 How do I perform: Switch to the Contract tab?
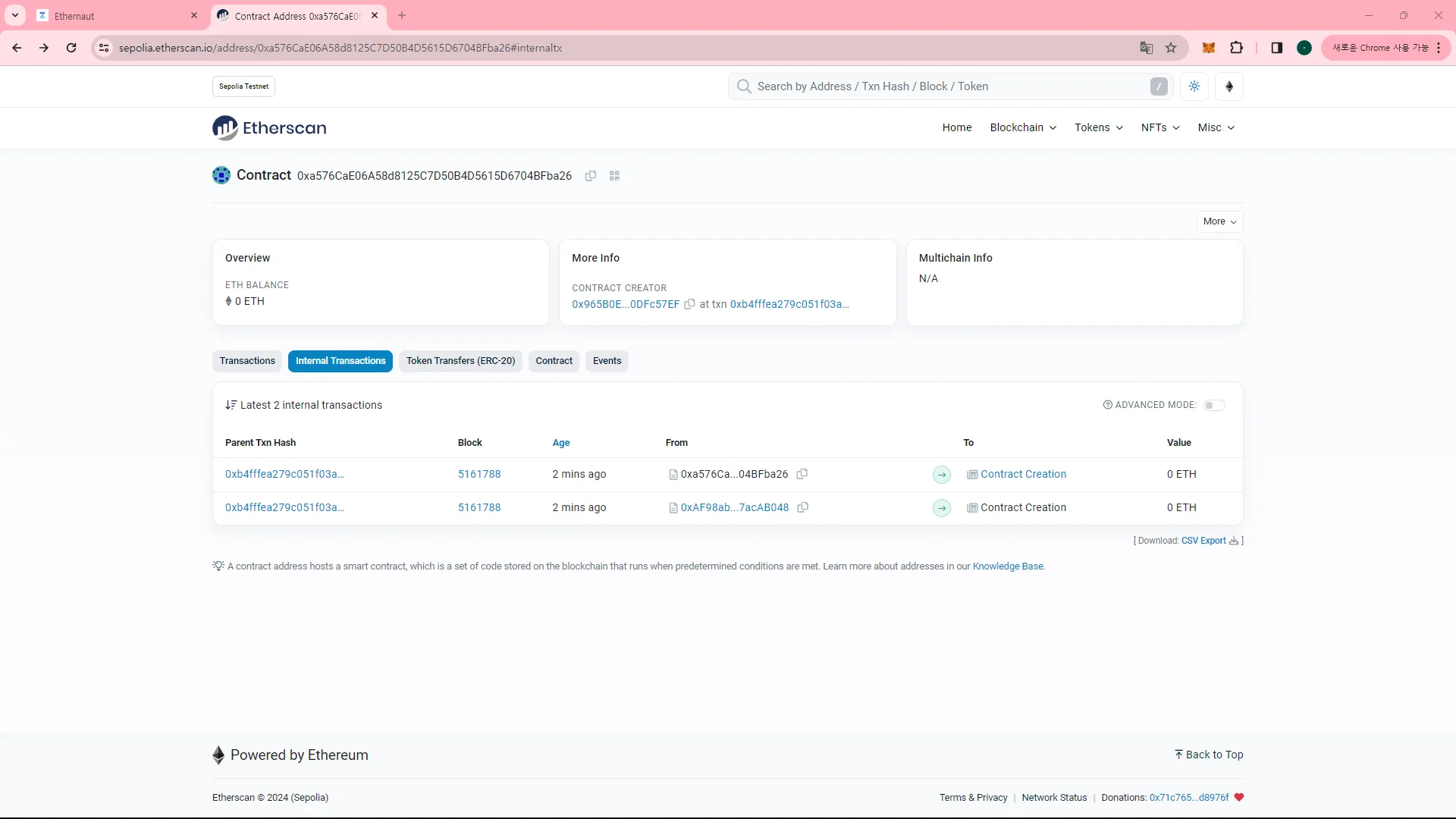[x=554, y=361]
